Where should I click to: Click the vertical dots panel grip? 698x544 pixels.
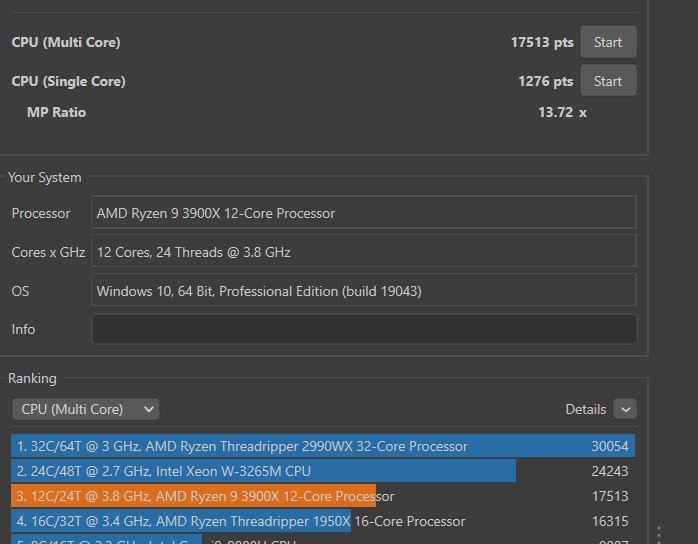(x=659, y=534)
